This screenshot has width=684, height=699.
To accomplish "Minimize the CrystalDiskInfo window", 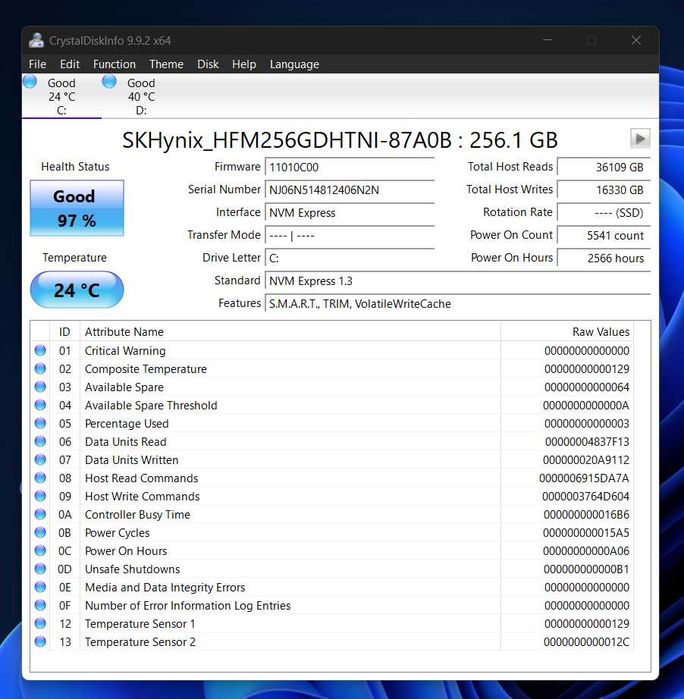I will click(548, 40).
